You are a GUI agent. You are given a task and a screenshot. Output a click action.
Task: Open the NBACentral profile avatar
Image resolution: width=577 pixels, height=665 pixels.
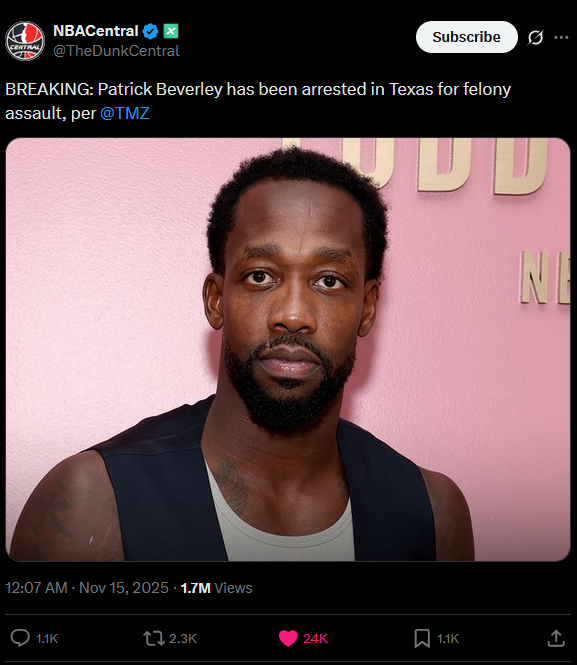[x=25, y=41]
